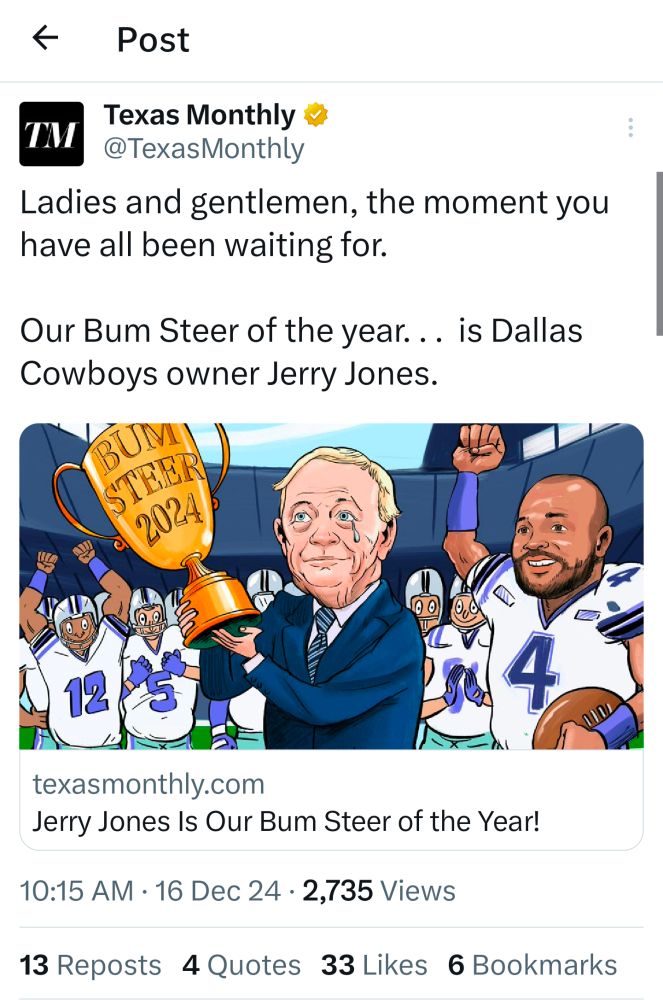Image resolution: width=663 pixels, height=1000 pixels.
Task: Open the Jerry Jones trophy cartoon image
Action: [x=332, y=586]
